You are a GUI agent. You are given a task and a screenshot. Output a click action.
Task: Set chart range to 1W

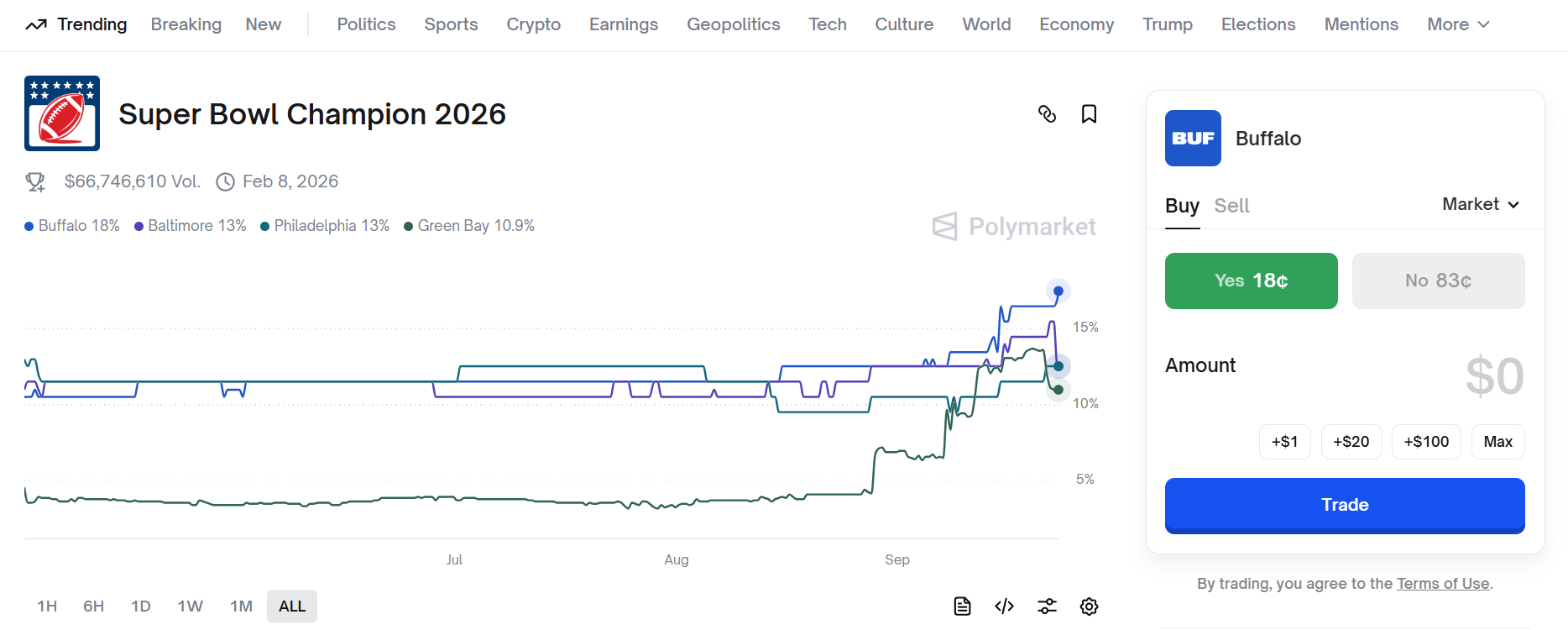tap(190, 606)
